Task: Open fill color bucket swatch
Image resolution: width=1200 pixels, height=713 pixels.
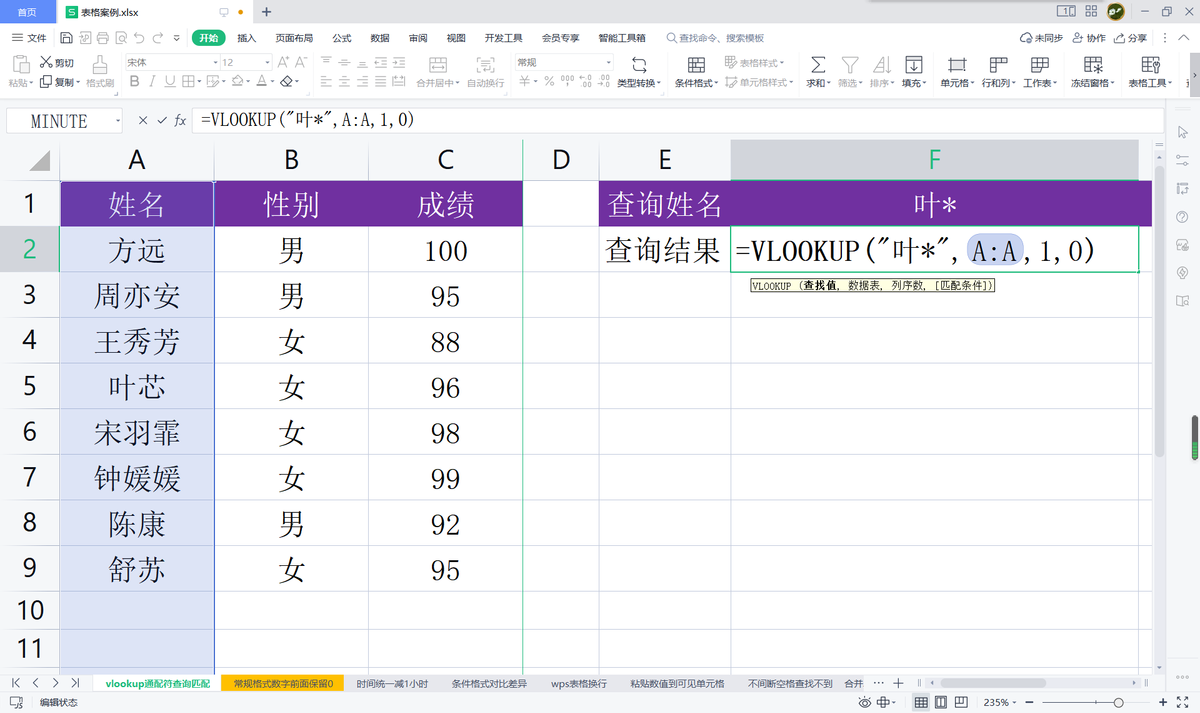Action: coord(240,81)
